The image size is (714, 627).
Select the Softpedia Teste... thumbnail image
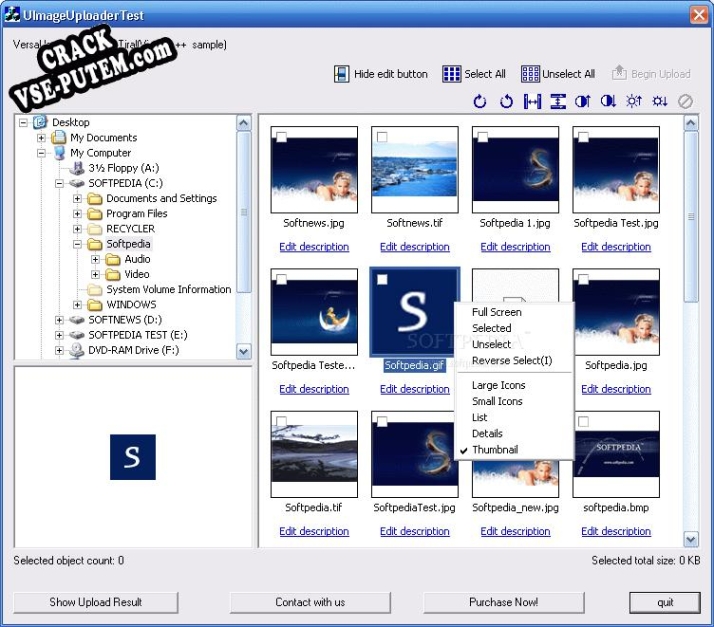[314, 312]
